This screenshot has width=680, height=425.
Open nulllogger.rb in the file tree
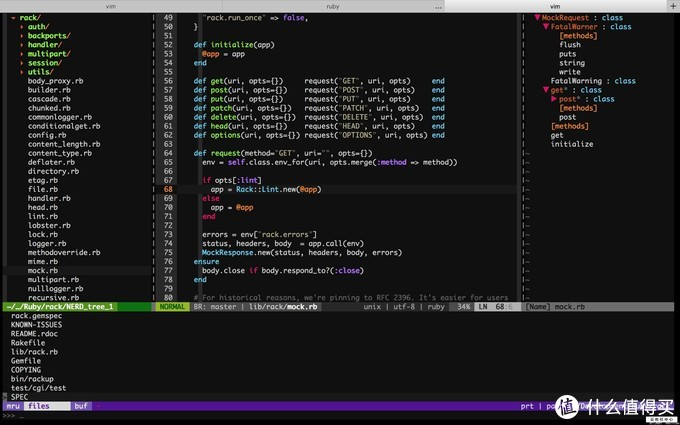click(56, 289)
